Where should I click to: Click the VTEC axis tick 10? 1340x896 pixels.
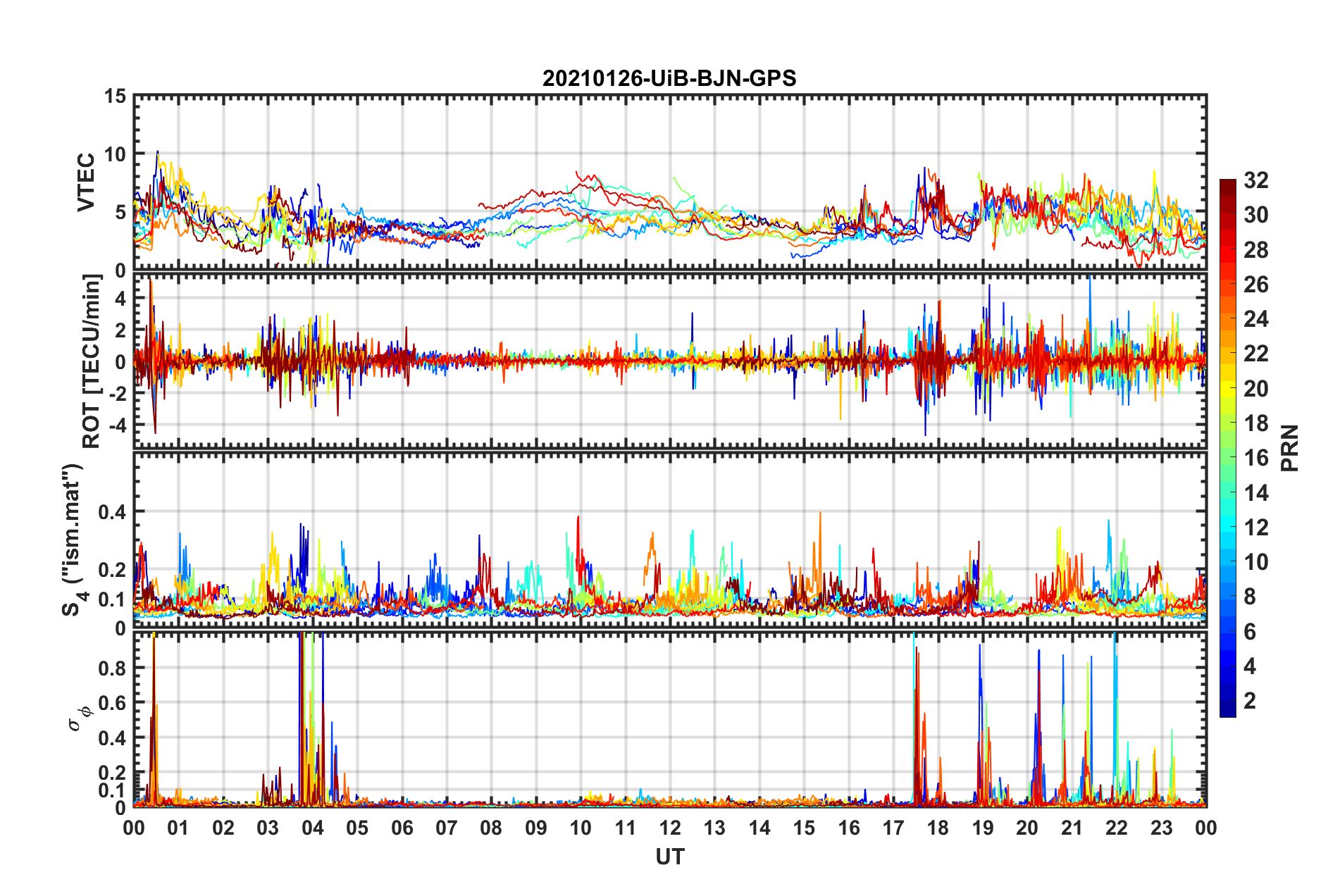coord(116,154)
